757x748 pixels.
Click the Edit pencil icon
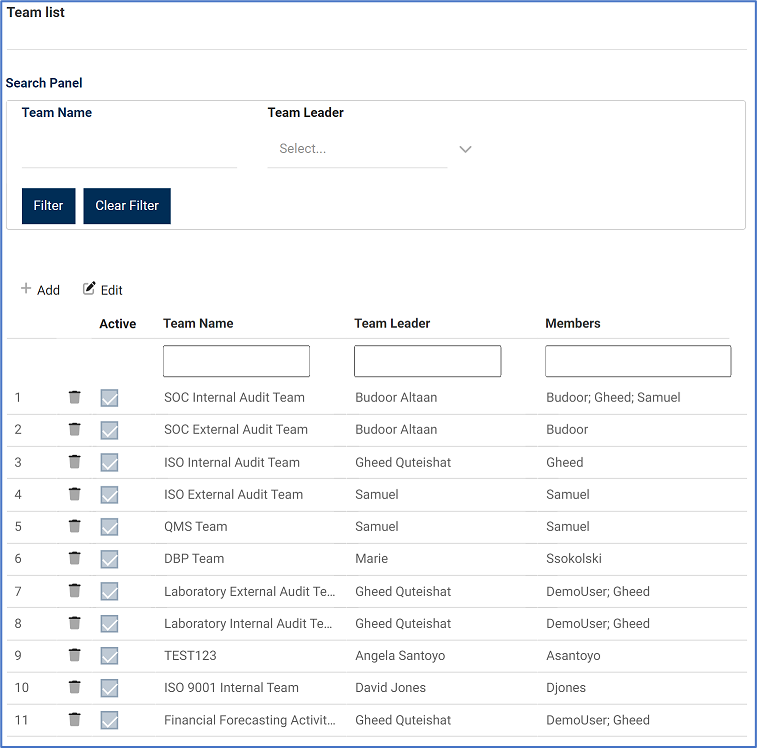click(x=89, y=288)
